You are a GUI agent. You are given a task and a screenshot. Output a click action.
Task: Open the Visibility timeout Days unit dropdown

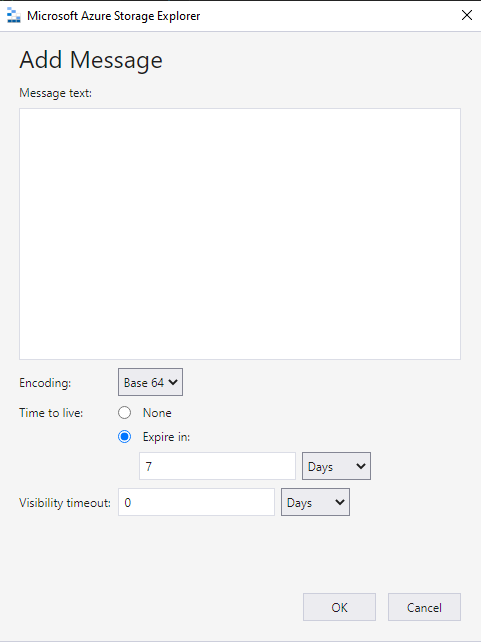(315, 502)
